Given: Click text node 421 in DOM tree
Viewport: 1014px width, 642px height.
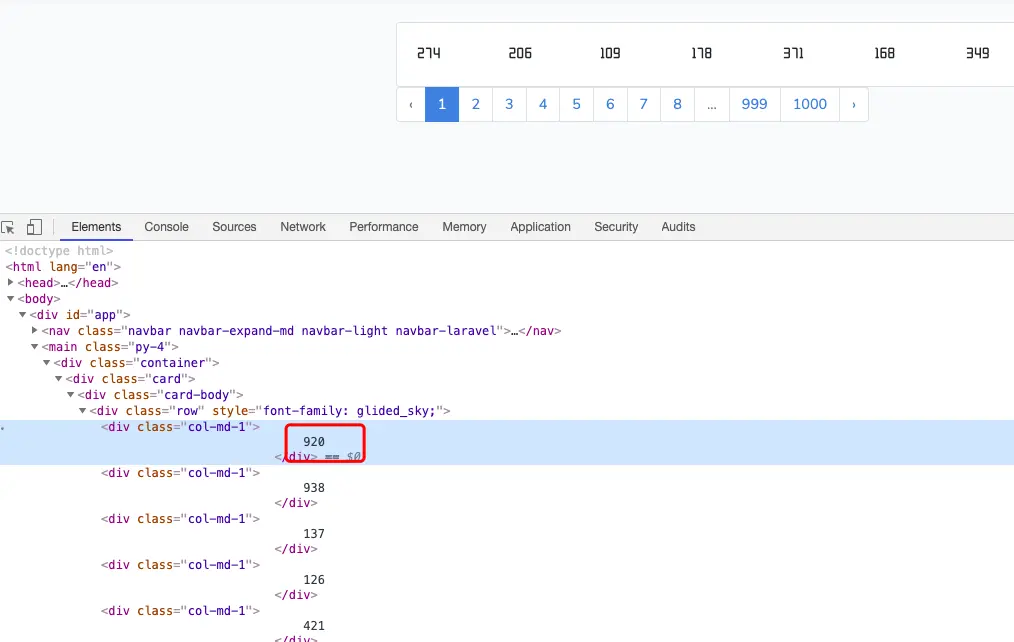Looking at the screenshot, I should click(314, 626).
